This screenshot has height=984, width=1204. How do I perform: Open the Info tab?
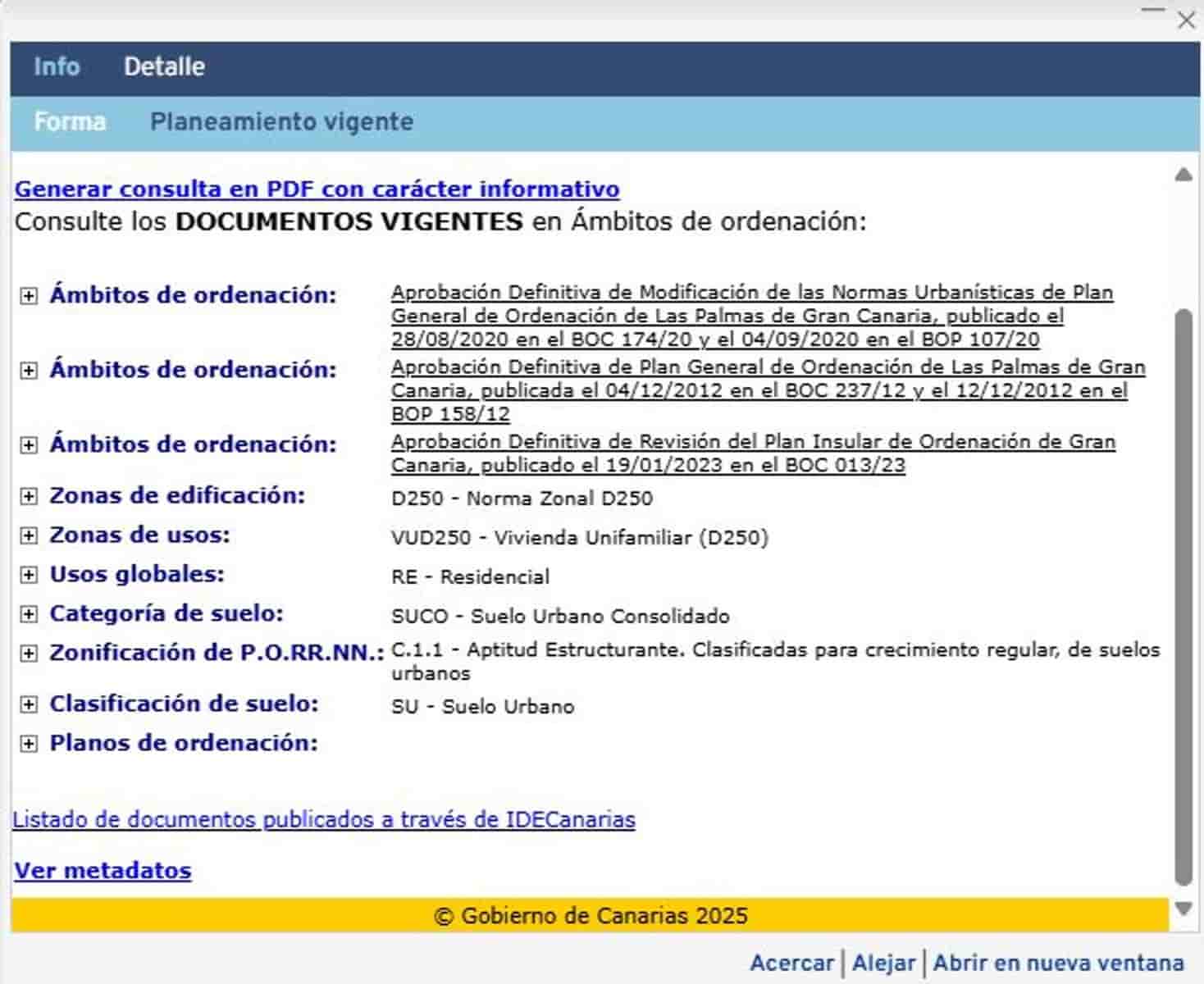(x=57, y=66)
